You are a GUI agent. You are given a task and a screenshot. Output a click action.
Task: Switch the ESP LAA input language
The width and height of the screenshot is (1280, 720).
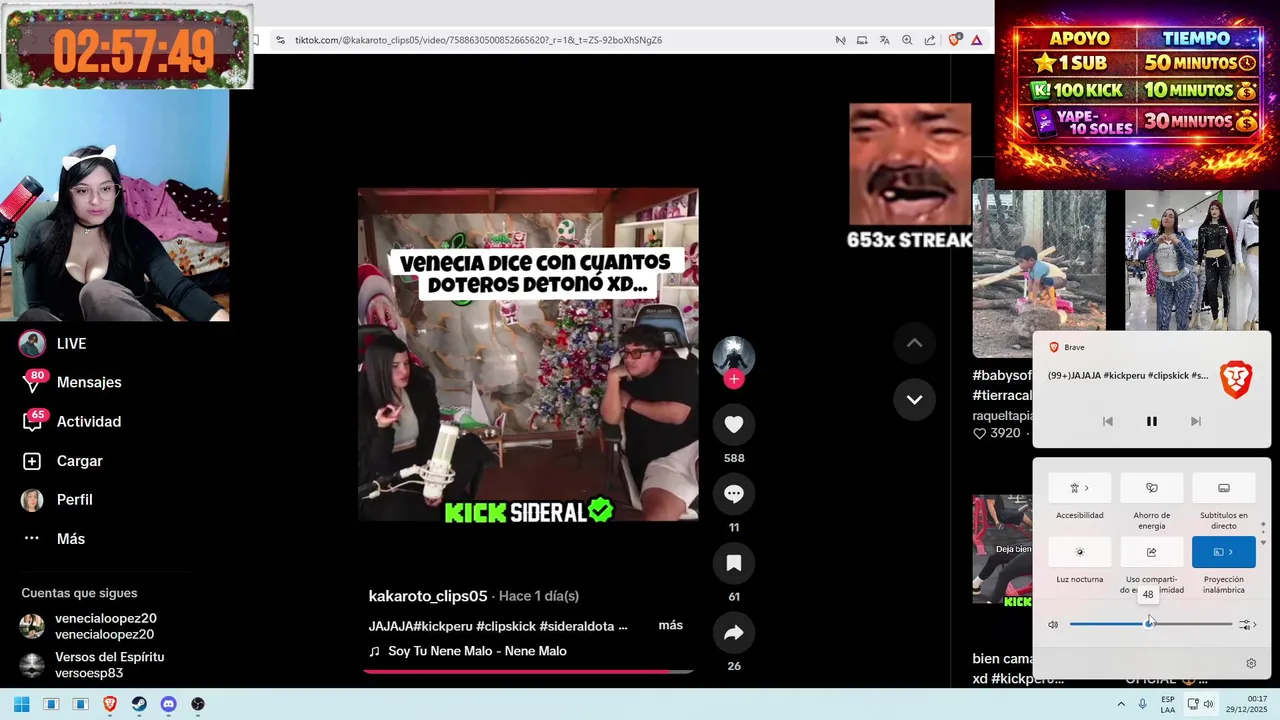tap(1168, 704)
